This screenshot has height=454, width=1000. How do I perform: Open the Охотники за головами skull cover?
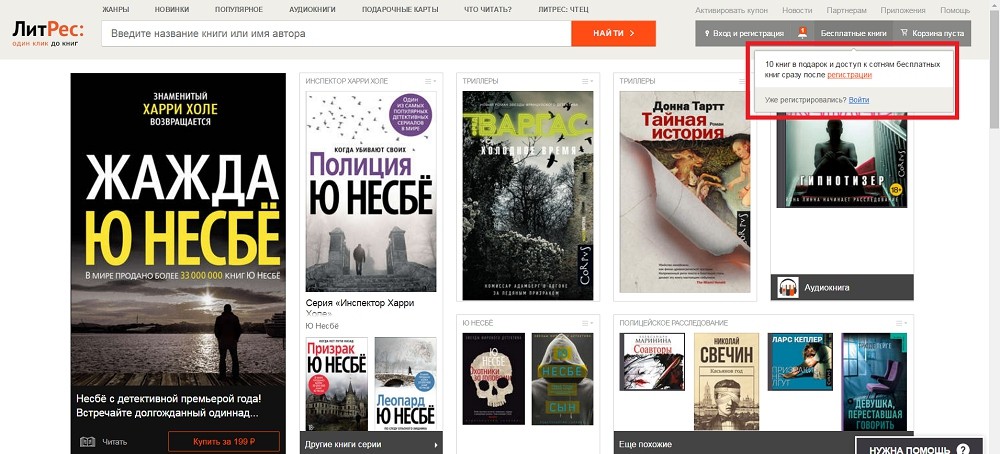494,379
